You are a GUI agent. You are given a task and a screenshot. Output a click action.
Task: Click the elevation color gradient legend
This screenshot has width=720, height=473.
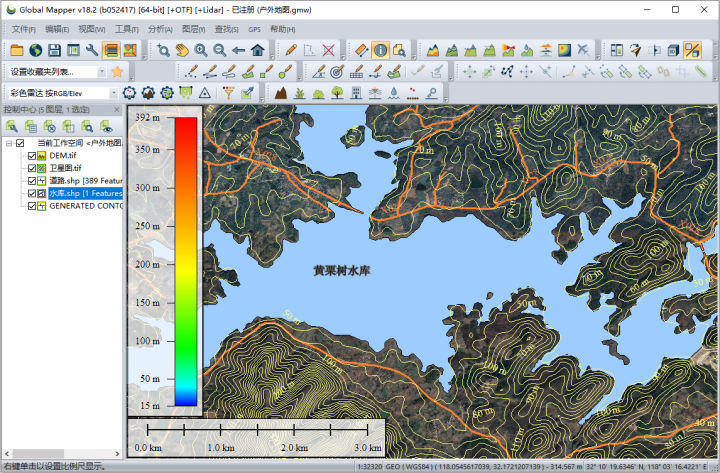[186, 262]
